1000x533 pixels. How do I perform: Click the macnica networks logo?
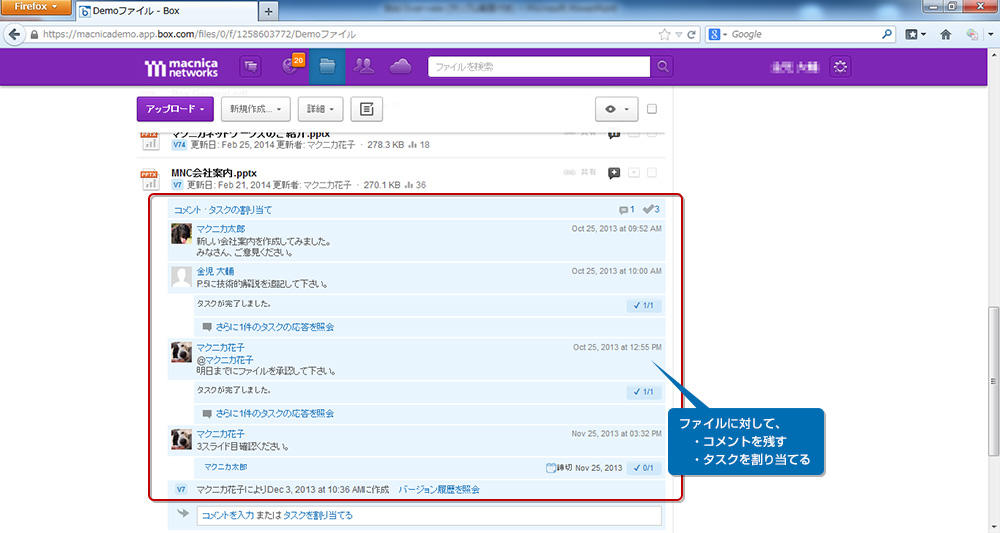(181, 67)
